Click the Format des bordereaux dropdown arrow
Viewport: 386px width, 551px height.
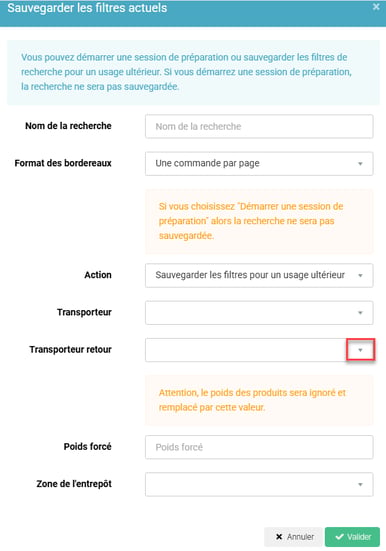point(360,164)
